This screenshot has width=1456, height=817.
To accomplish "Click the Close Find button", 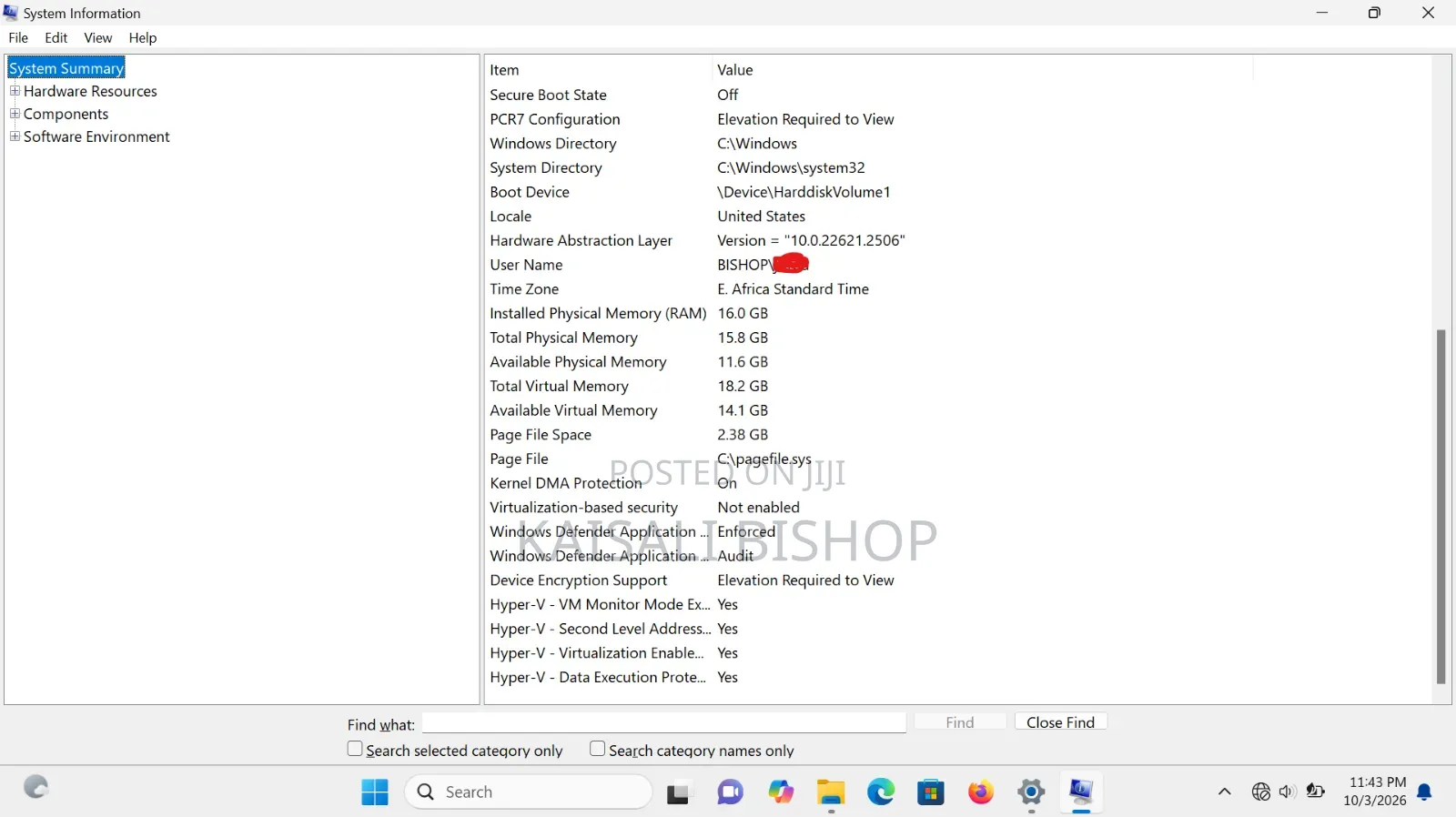I will point(1060,721).
